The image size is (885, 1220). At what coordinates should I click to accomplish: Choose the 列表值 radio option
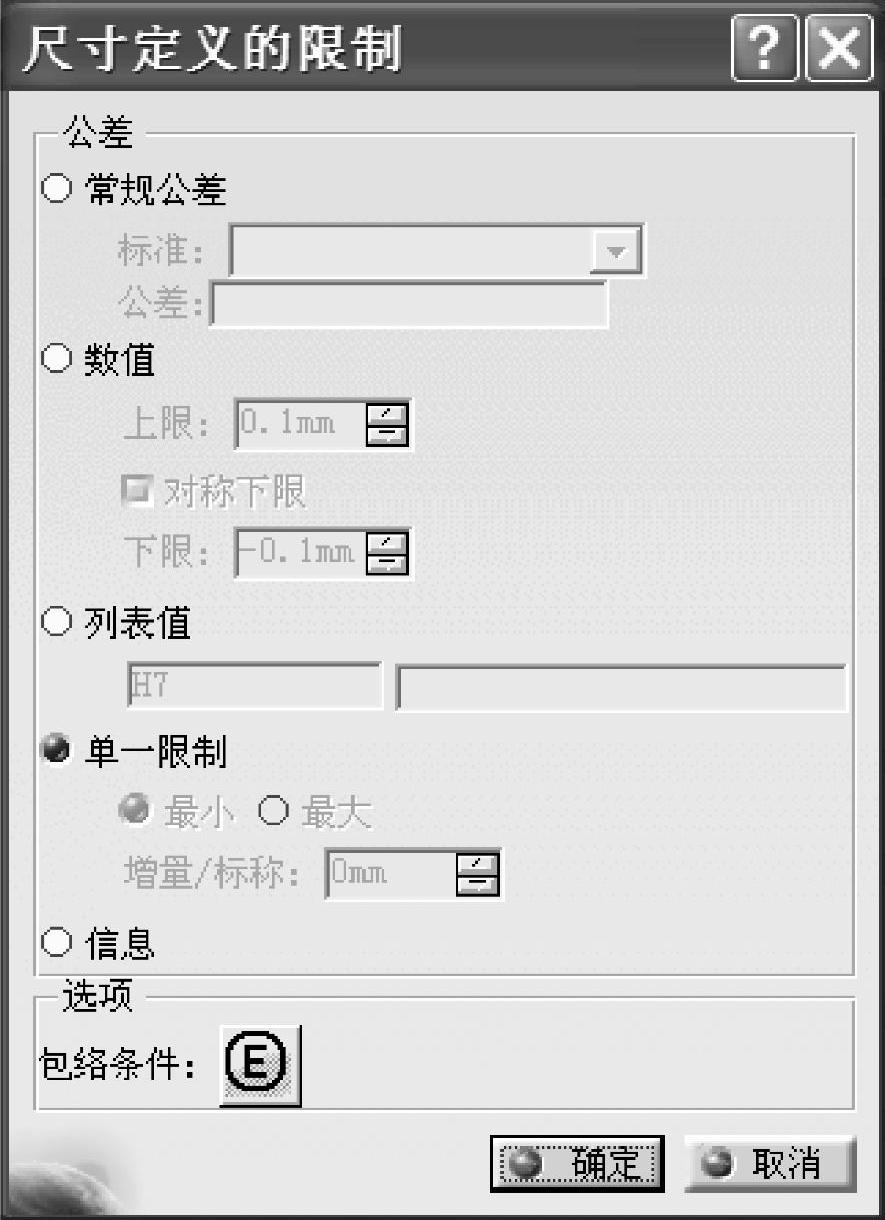tap(57, 623)
